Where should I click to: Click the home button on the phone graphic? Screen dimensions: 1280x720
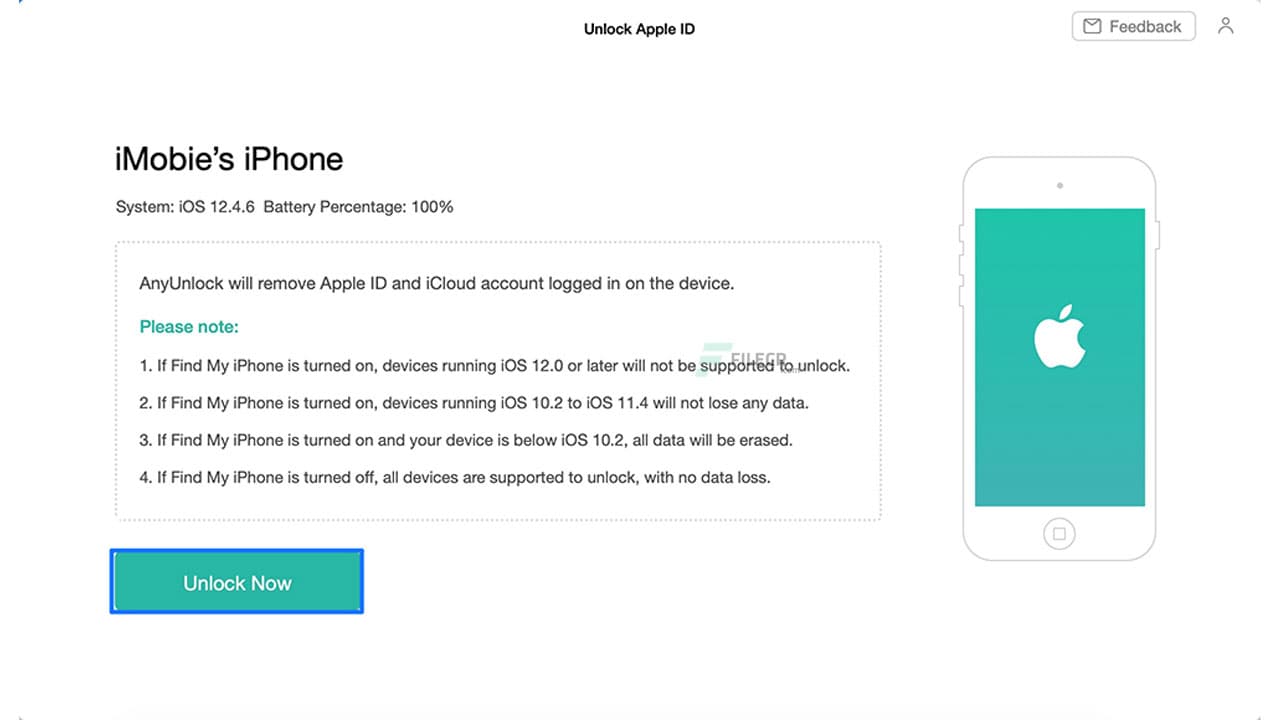point(1059,533)
